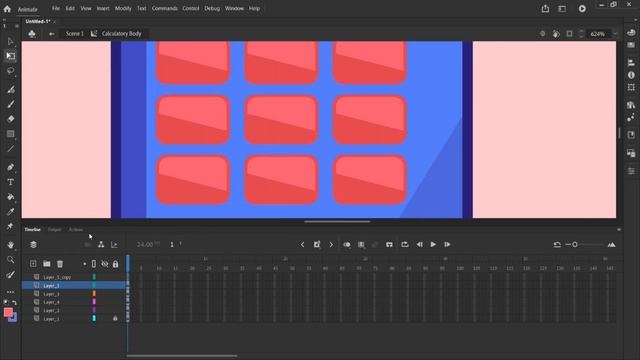Open the Info panel icon on right dock

(x=631, y=75)
